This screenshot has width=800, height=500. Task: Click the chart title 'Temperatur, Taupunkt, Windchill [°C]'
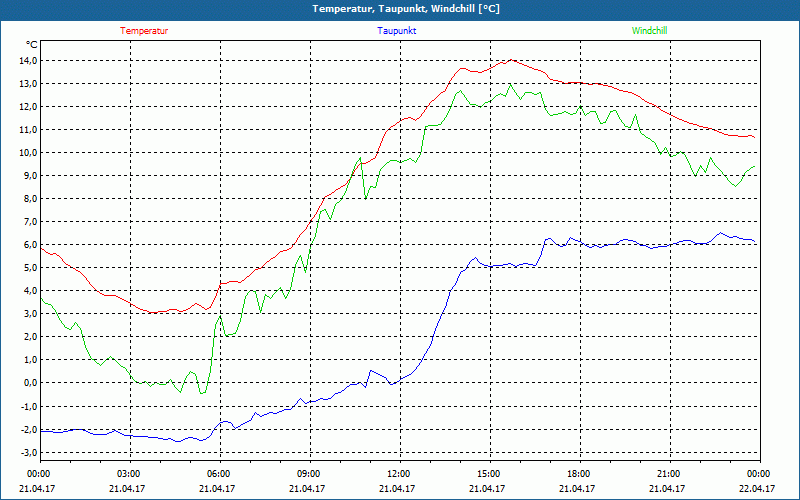tap(406, 9)
